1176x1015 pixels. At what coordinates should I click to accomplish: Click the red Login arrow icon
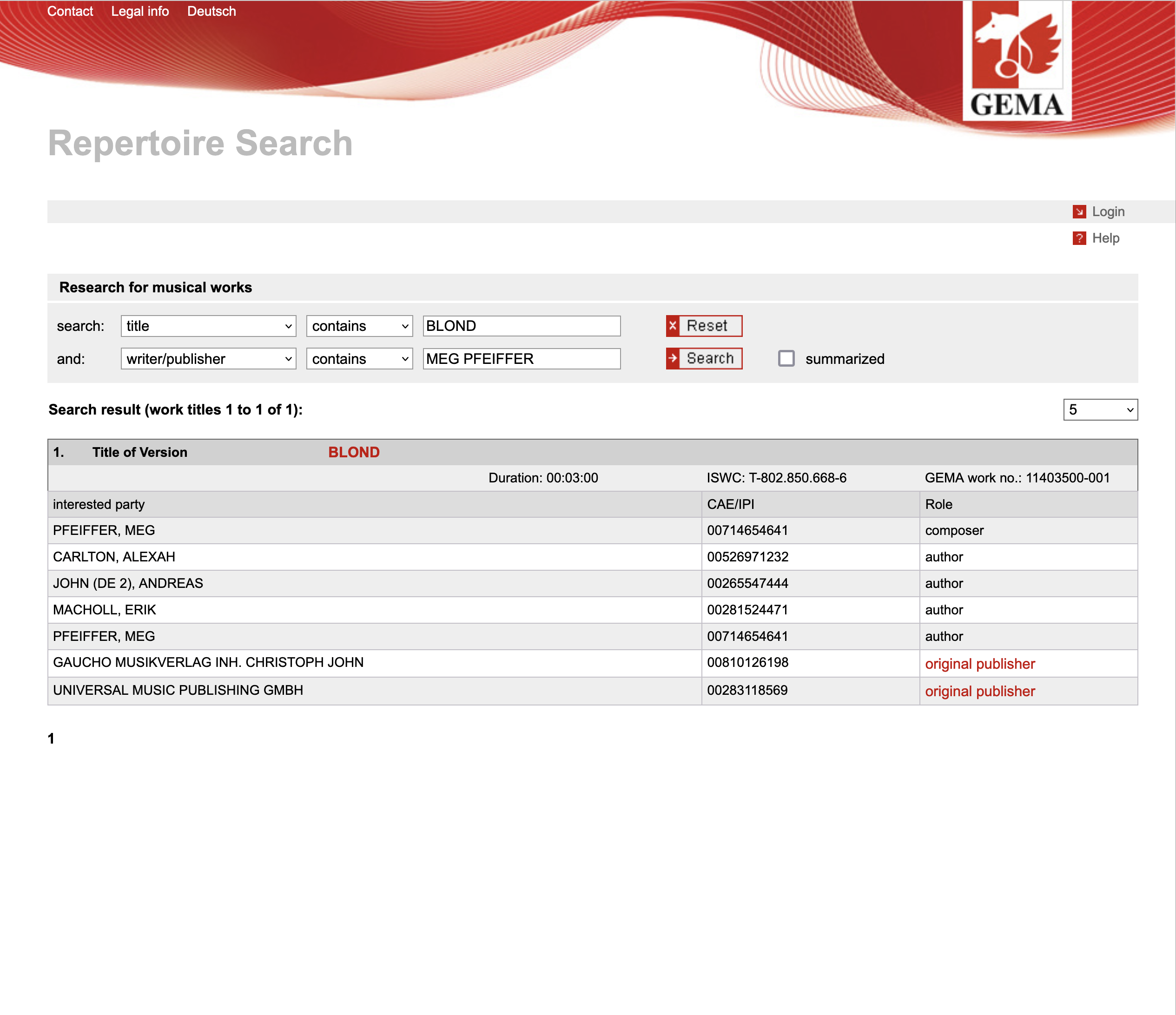1079,211
